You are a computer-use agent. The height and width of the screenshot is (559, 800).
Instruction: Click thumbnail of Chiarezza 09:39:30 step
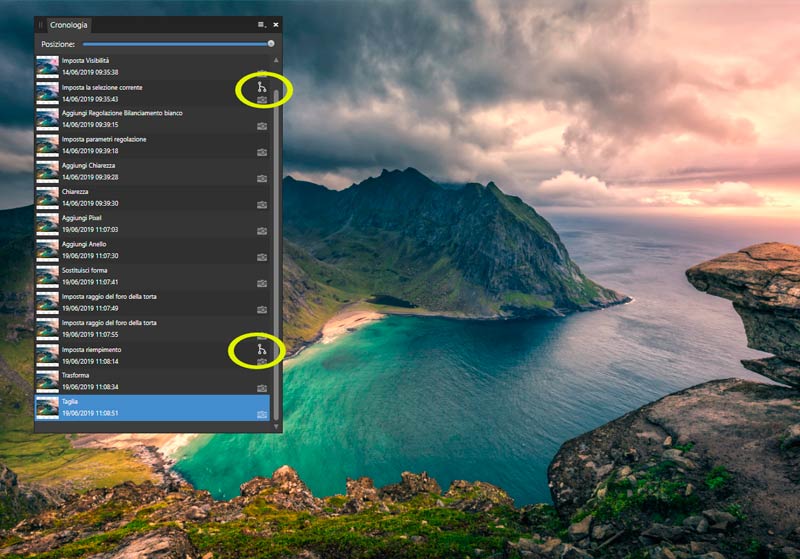coord(47,198)
